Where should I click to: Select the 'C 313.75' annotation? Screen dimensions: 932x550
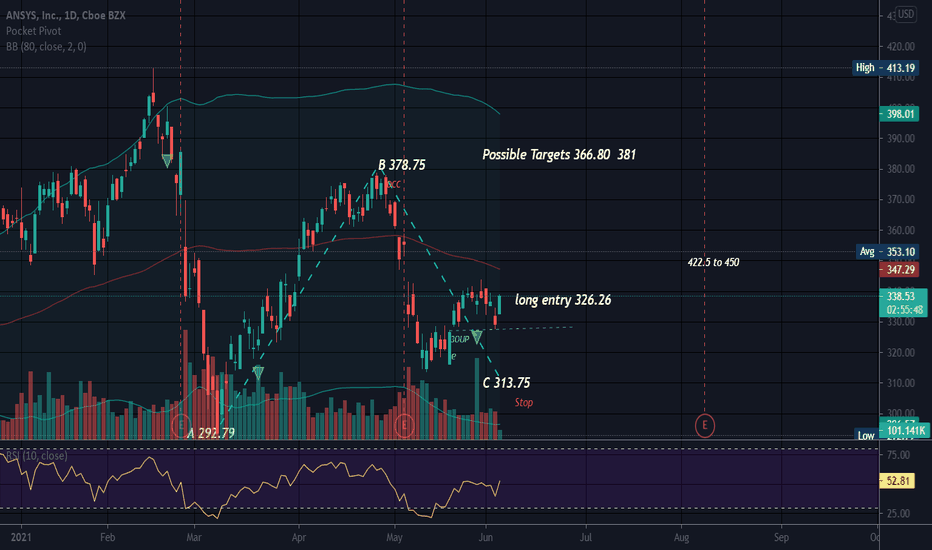pos(506,383)
